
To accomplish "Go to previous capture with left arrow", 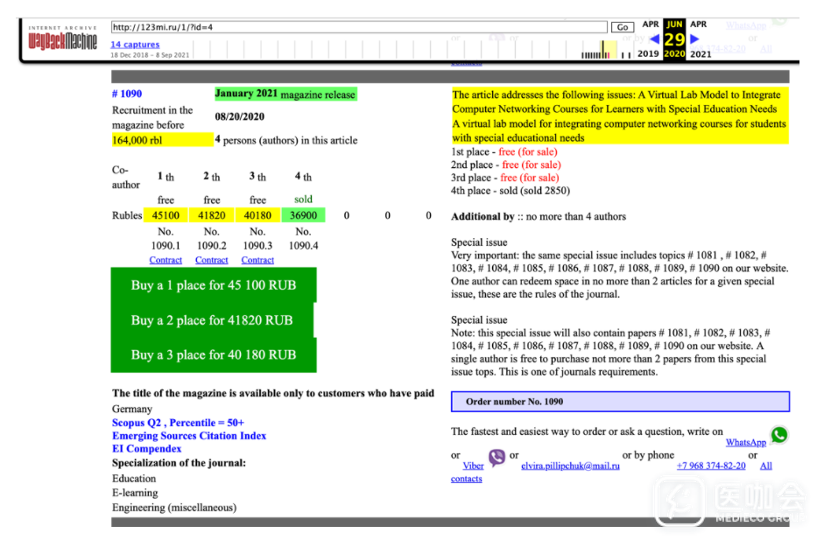I will pyautogui.click(x=656, y=39).
